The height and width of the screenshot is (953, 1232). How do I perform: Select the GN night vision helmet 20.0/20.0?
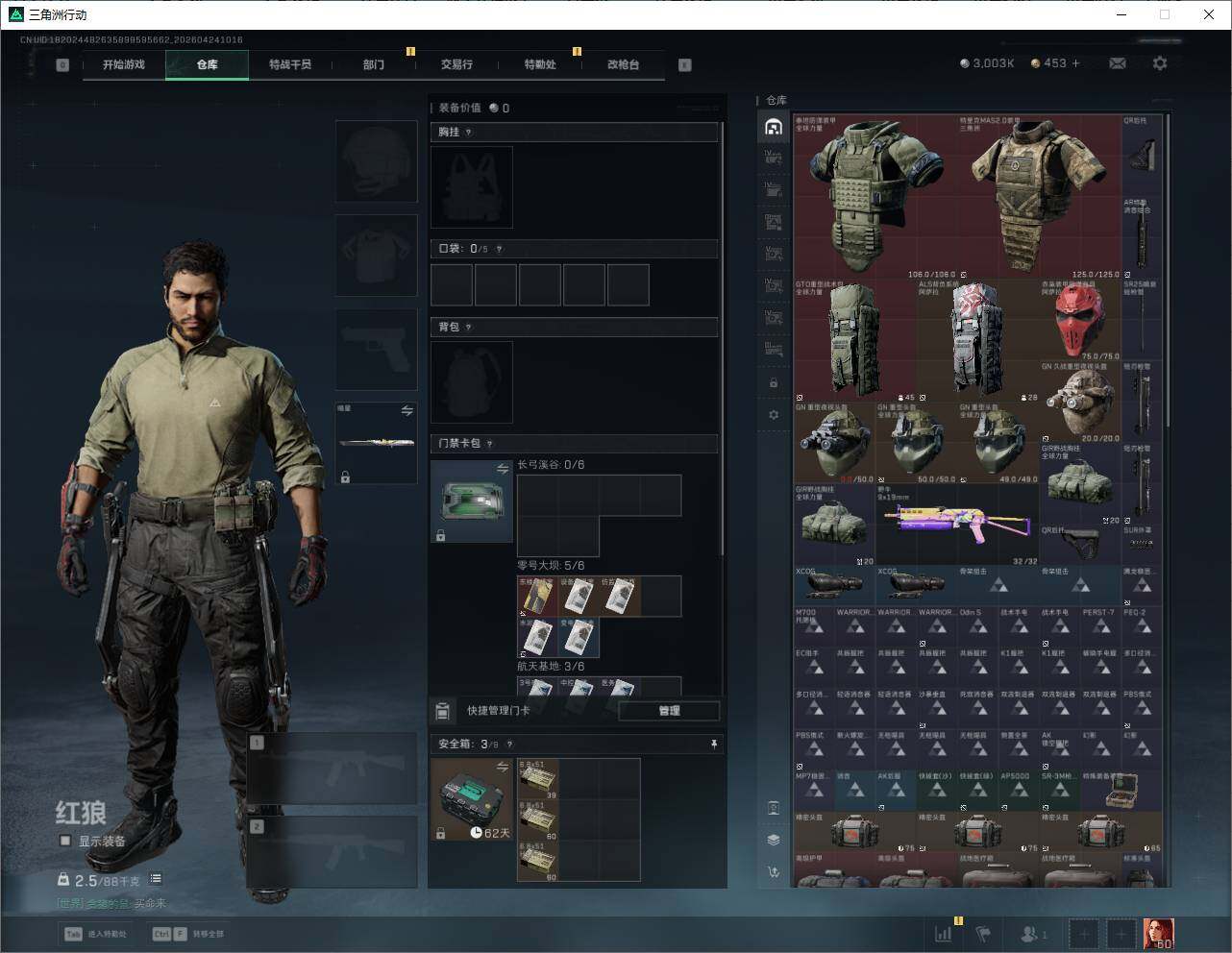tap(1080, 403)
